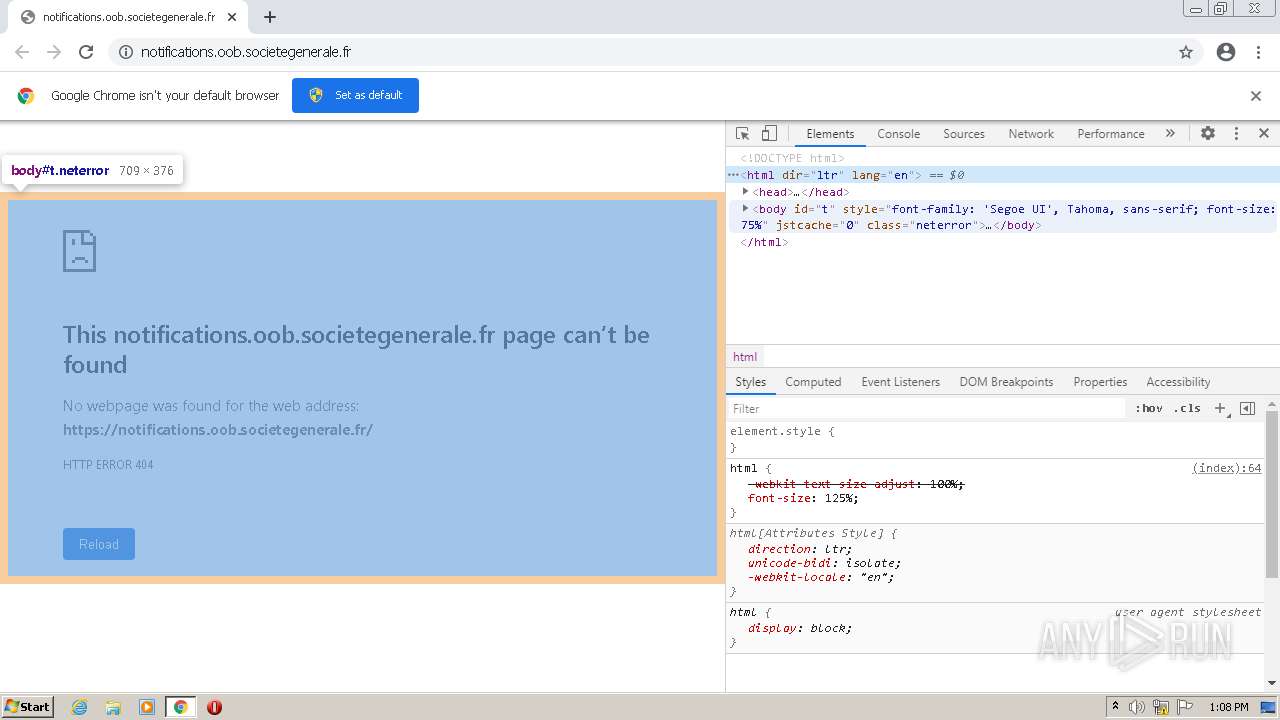The height and width of the screenshot is (720, 1280).
Task: Open the Computed styles tab
Action: [813, 382]
